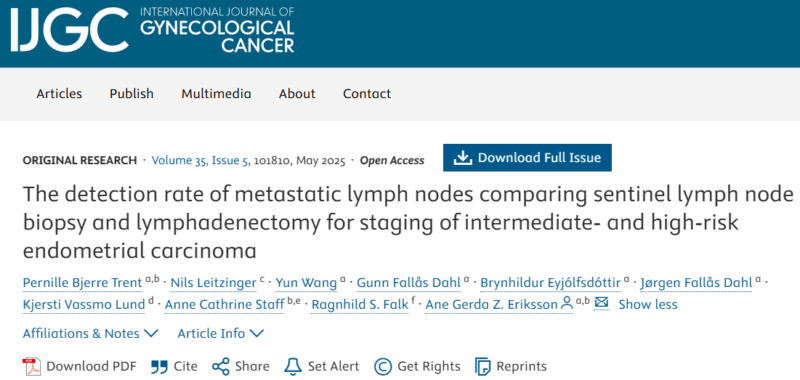Screen dimensions: 800x380
Task: Open the Articles menu
Action: pyautogui.click(x=59, y=94)
